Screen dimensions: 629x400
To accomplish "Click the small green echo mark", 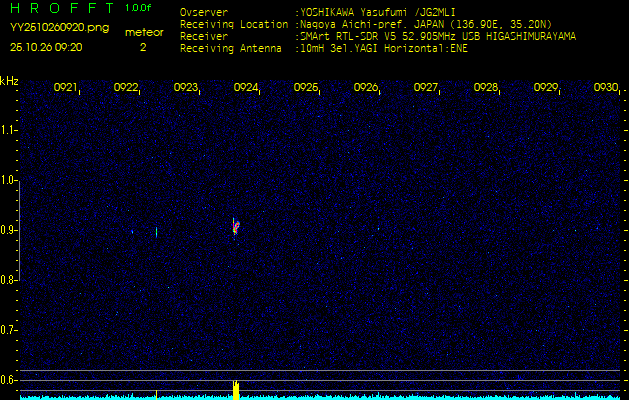I will [x=156, y=231].
